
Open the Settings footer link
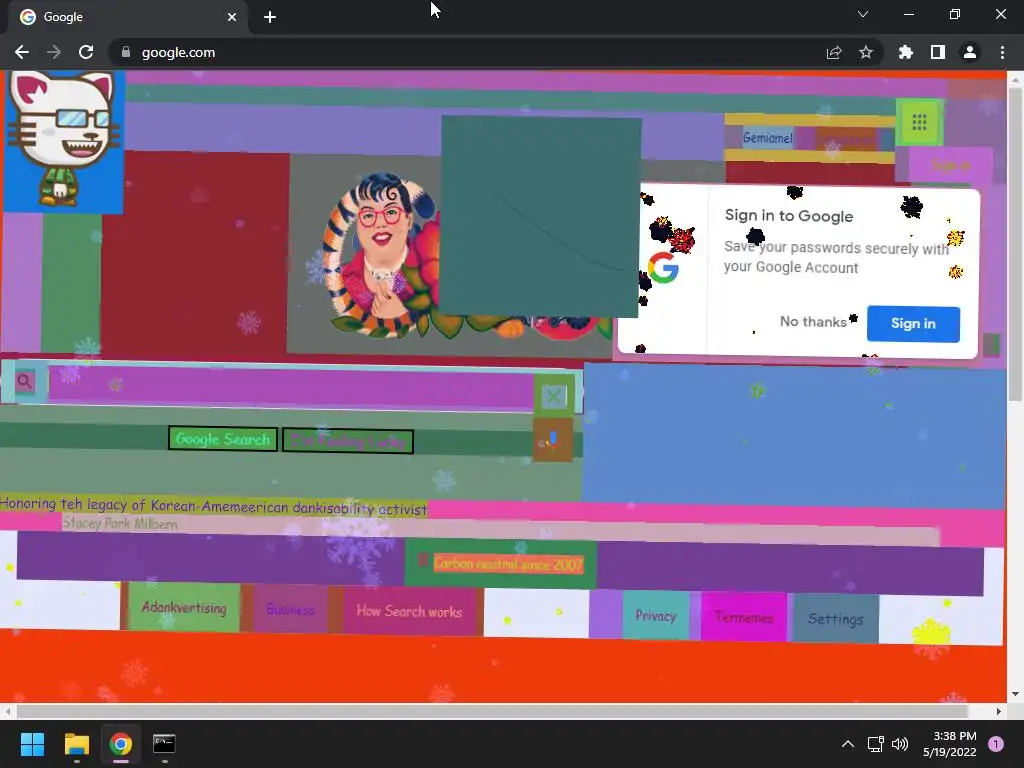coord(835,619)
